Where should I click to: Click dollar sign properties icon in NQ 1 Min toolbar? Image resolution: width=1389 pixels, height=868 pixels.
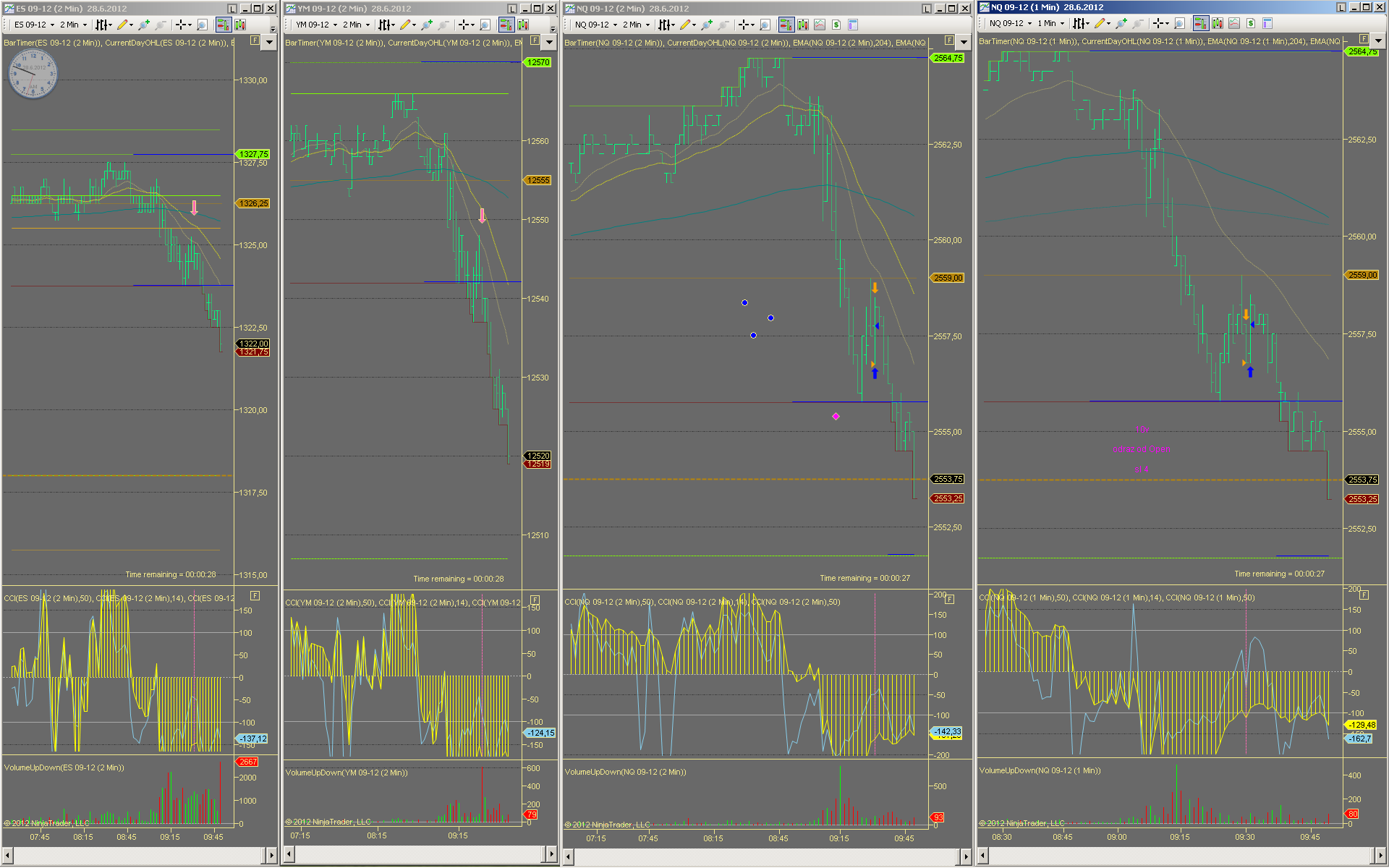(1250, 23)
